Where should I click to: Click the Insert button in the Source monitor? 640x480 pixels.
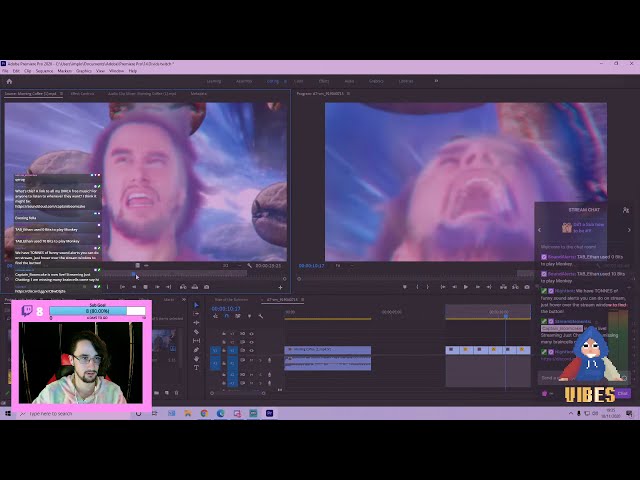(x=183, y=287)
